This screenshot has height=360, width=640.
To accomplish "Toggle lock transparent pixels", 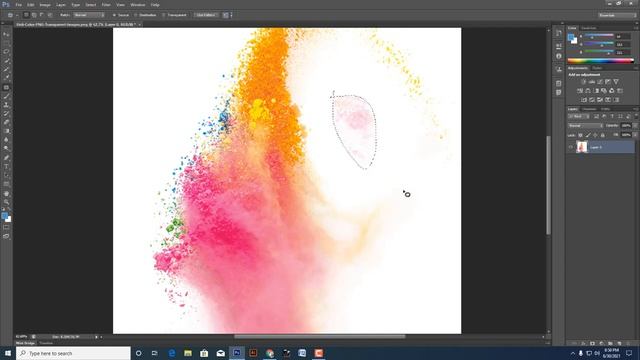I will click(580, 135).
